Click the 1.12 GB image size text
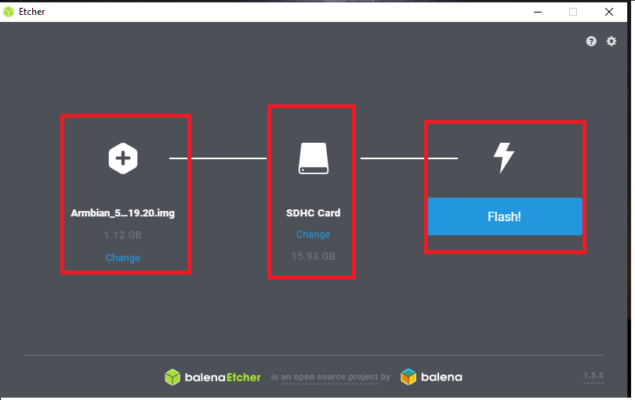The width and height of the screenshot is (635, 400). pyautogui.click(x=123, y=235)
